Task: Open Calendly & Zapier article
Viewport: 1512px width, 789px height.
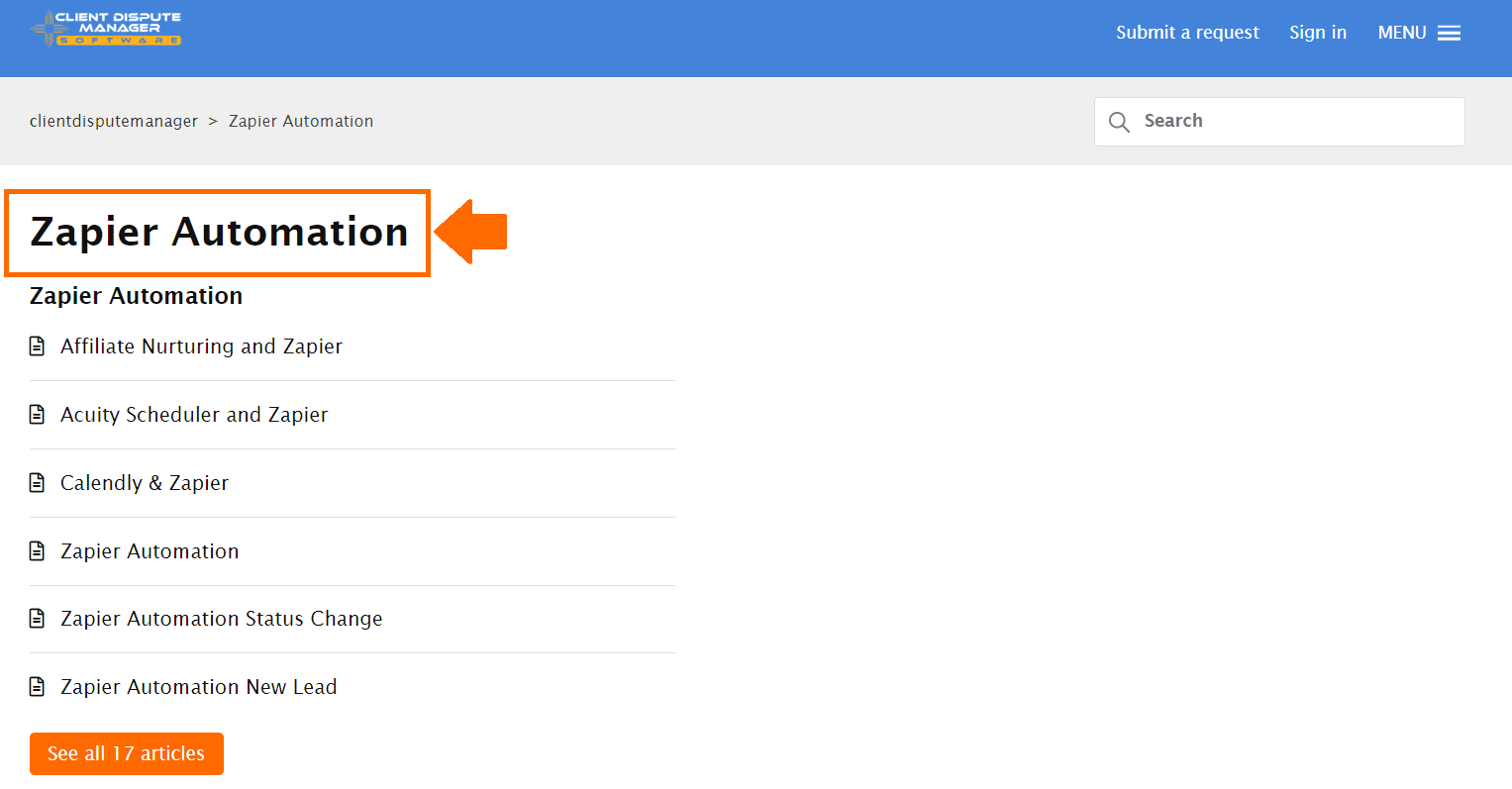Action: pyautogui.click(x=145, y=483)
